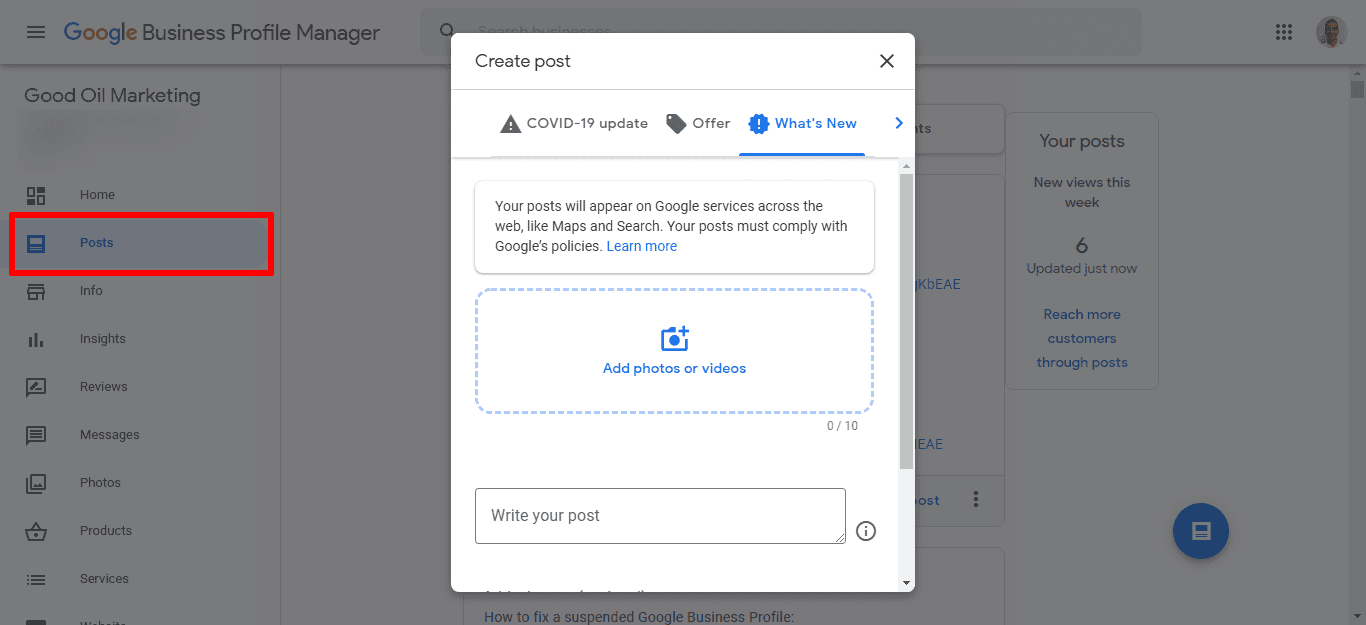Screen dimensions: 1366x625
Task: Click the Offer tag icon
Action: click(676, 124)
